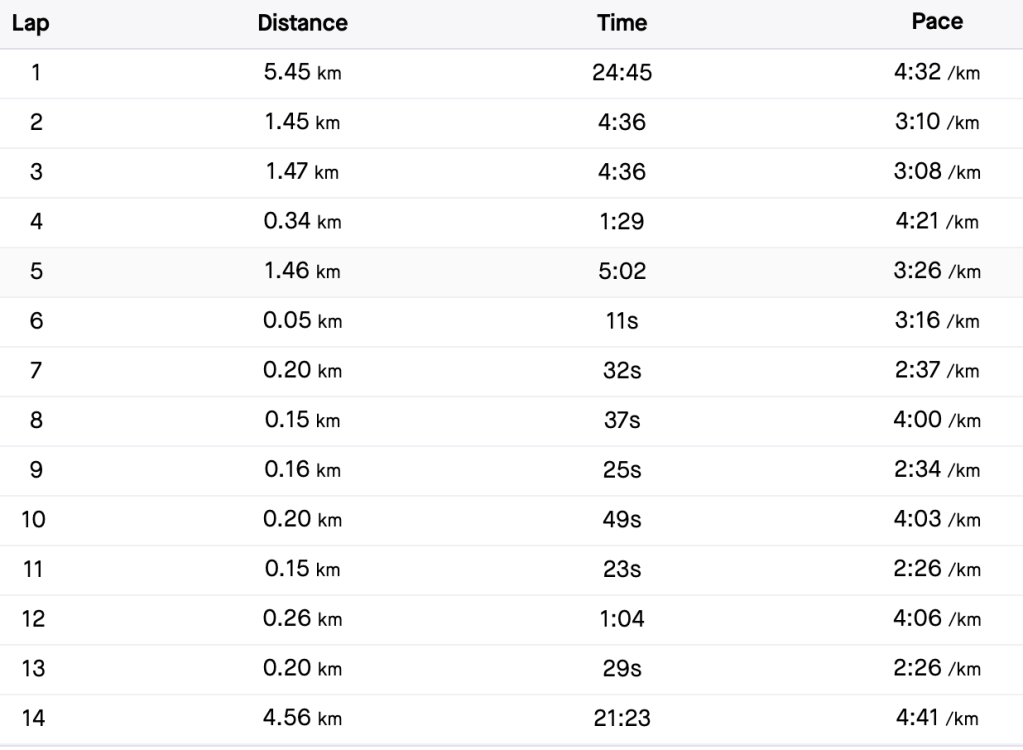This screenshot has width=1023, height=750.
Task: Click the Distance column header
Action: pos(302,23)
